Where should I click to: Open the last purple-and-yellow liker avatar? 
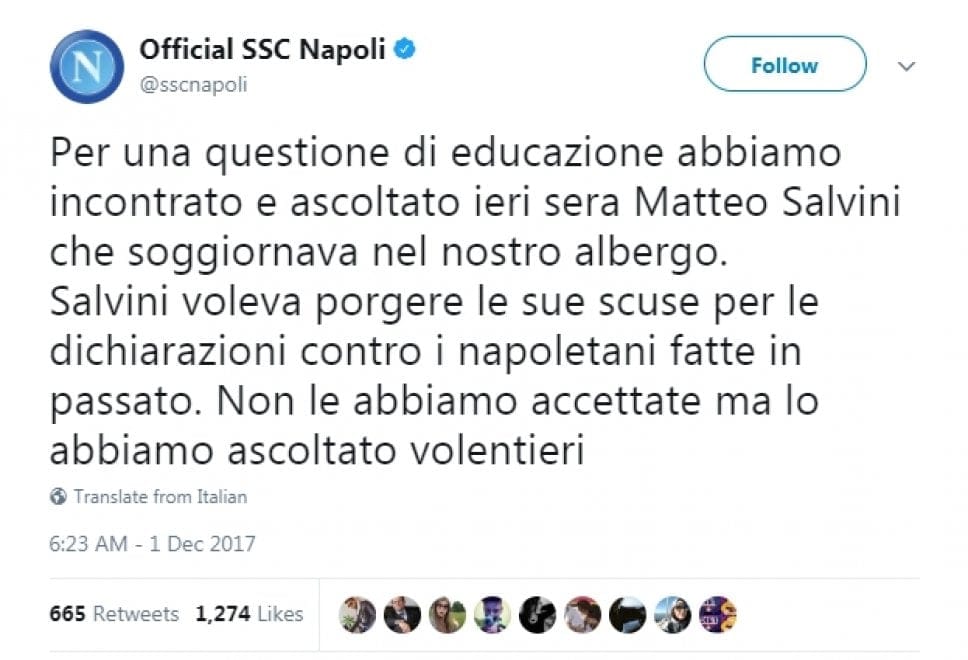click(718, 614)
